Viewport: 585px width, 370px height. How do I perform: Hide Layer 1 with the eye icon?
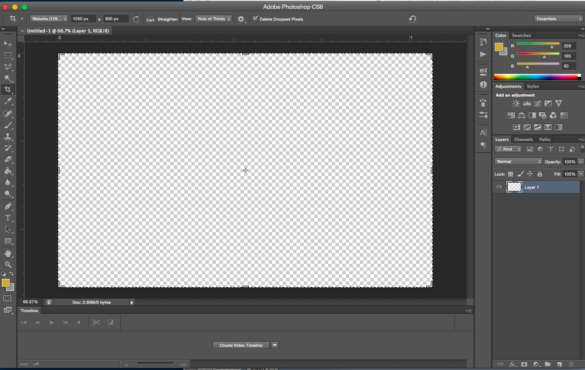click(499, 187)
